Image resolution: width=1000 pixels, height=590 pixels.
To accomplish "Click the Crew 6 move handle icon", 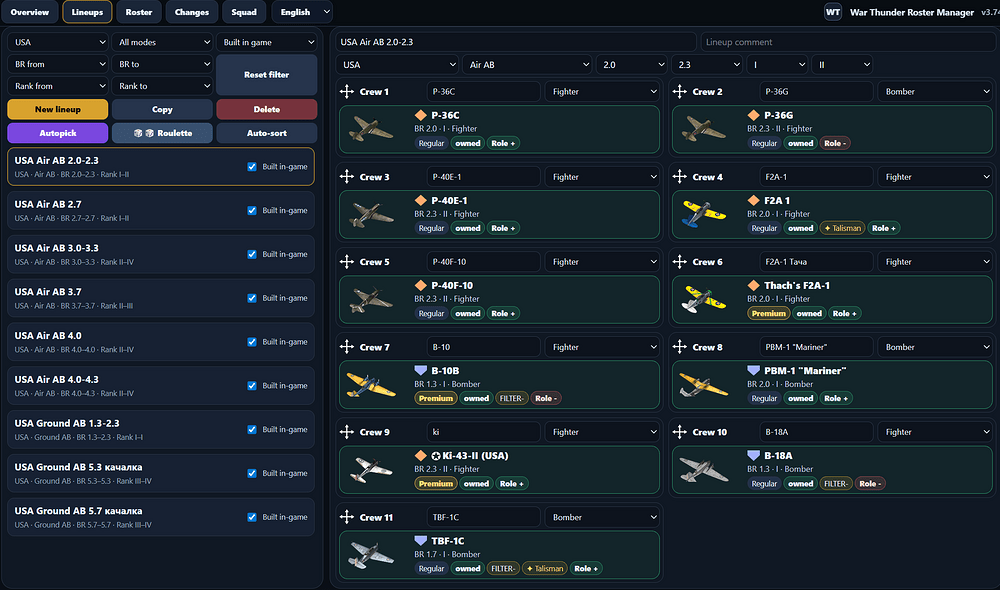I will [x=680, y=262].
